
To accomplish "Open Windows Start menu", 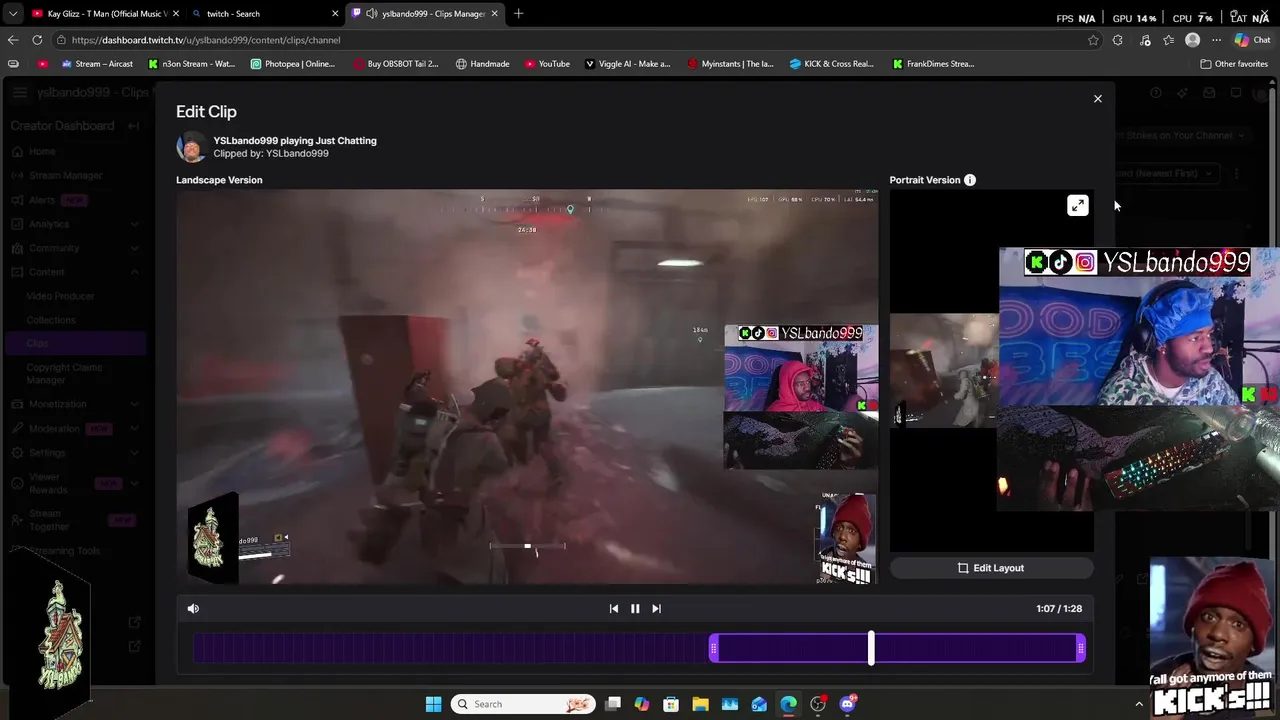I will point(433,704).
